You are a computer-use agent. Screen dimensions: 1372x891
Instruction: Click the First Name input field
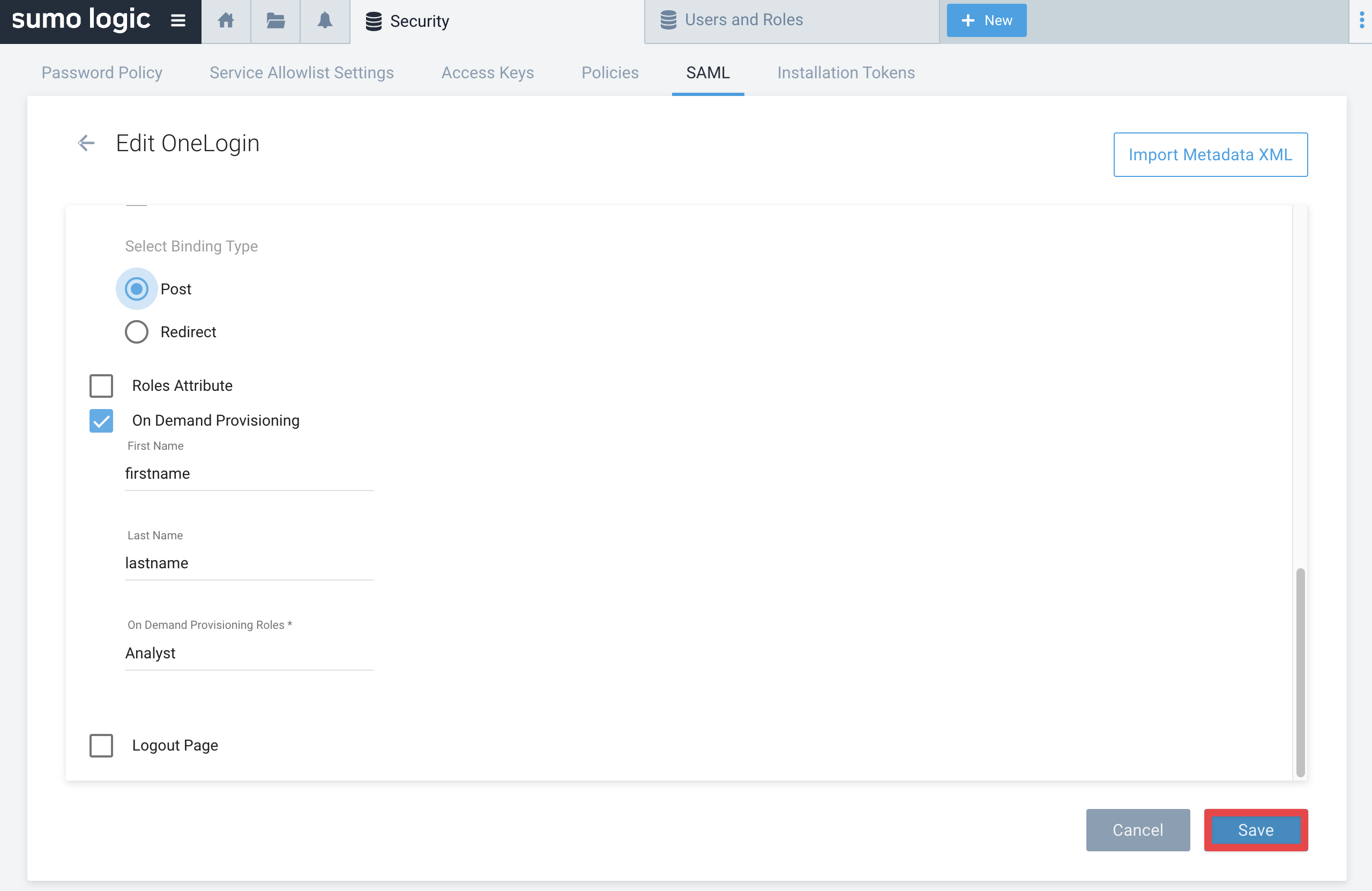249,474
